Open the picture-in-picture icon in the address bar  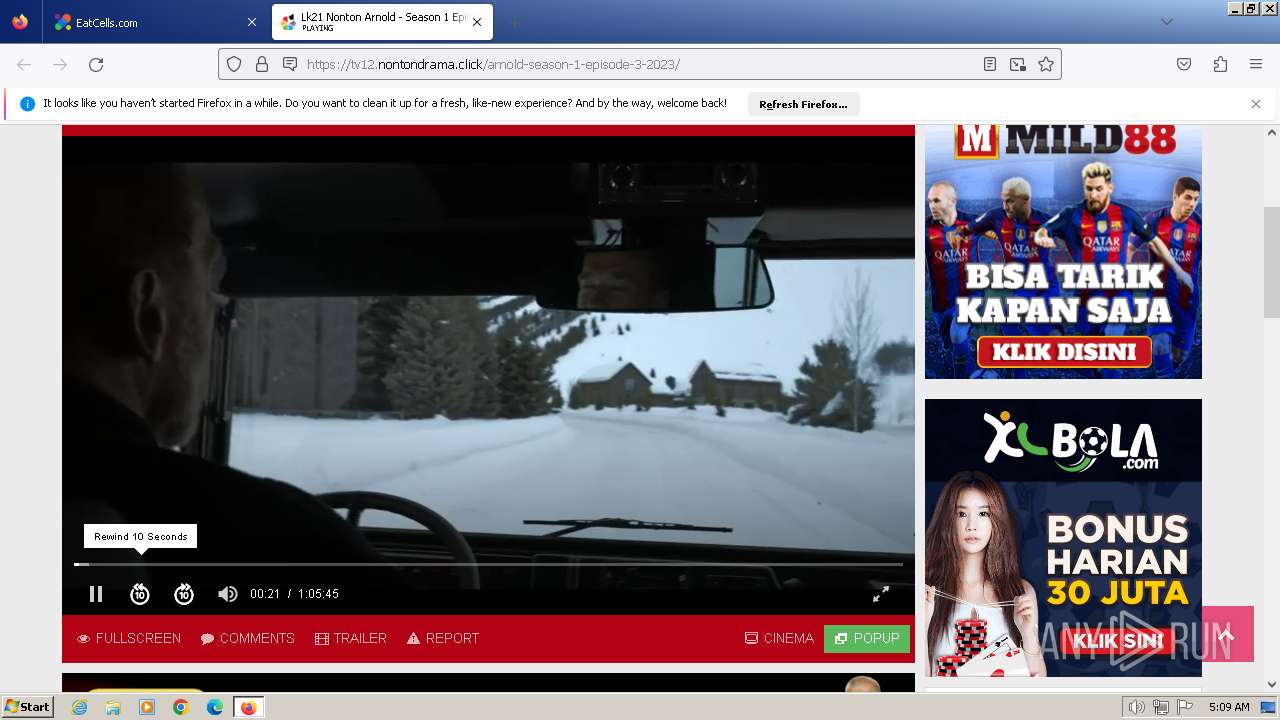1018,64
